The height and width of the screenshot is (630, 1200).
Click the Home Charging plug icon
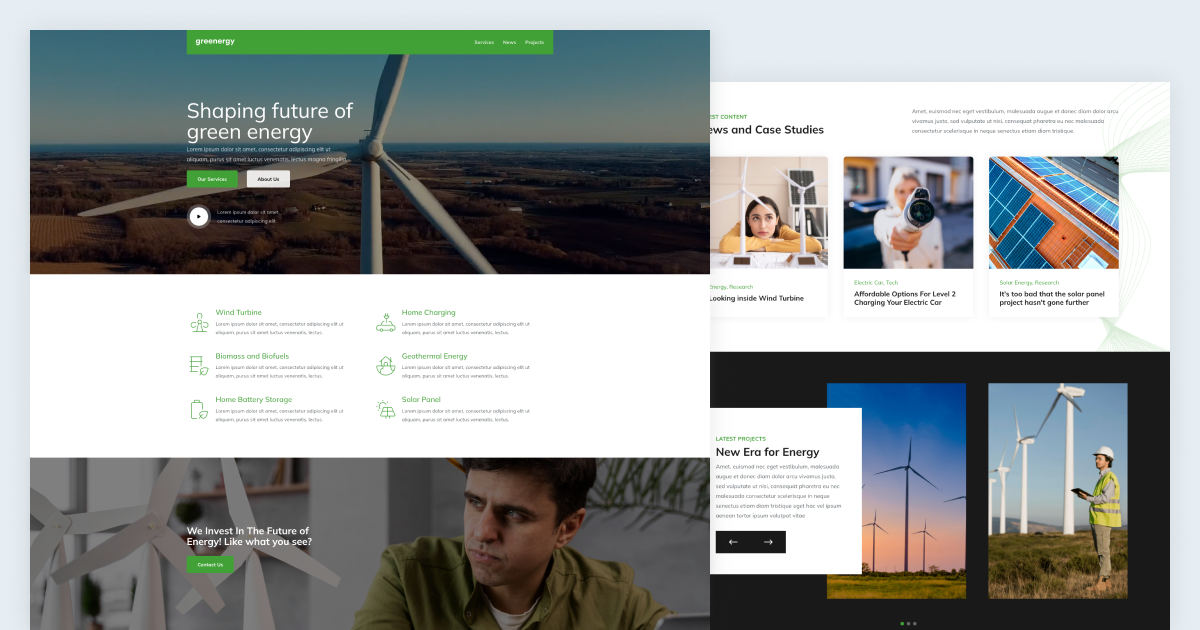click(x=385, y=320)
